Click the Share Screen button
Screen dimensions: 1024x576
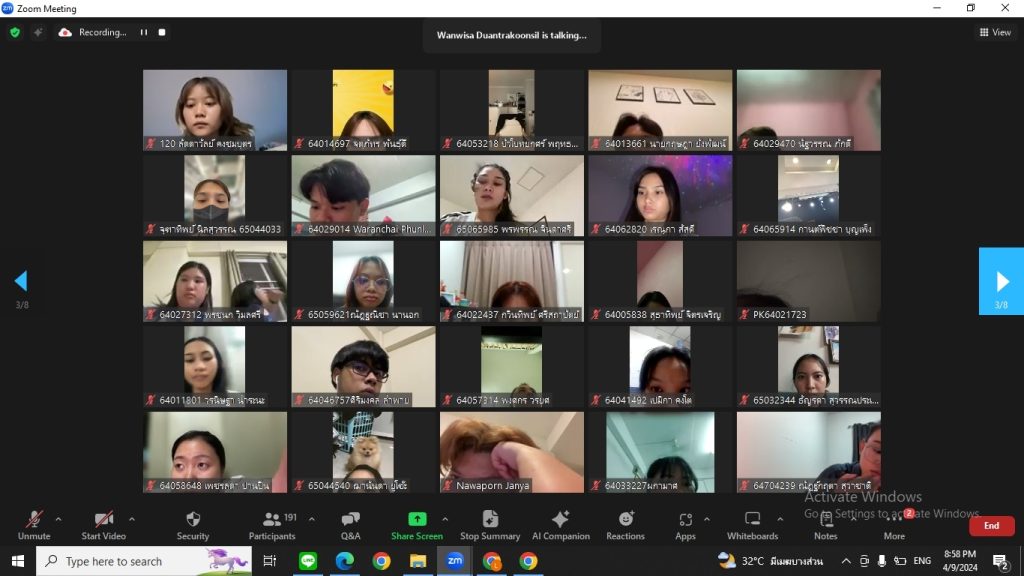pyautogui.click(x=417, y=526)
